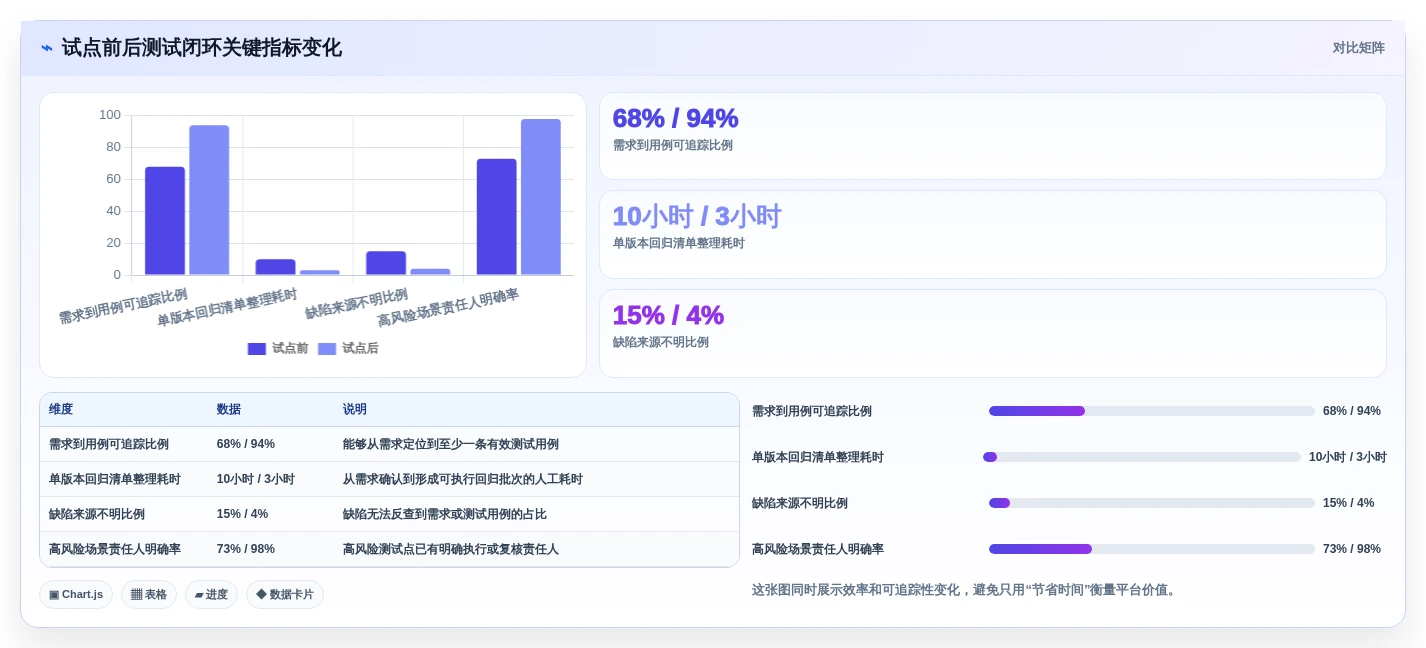Click the 试点前 bar for 缺陷来源不明比例
Viewport: 1426px width, 648px height.
click(386, 263)
